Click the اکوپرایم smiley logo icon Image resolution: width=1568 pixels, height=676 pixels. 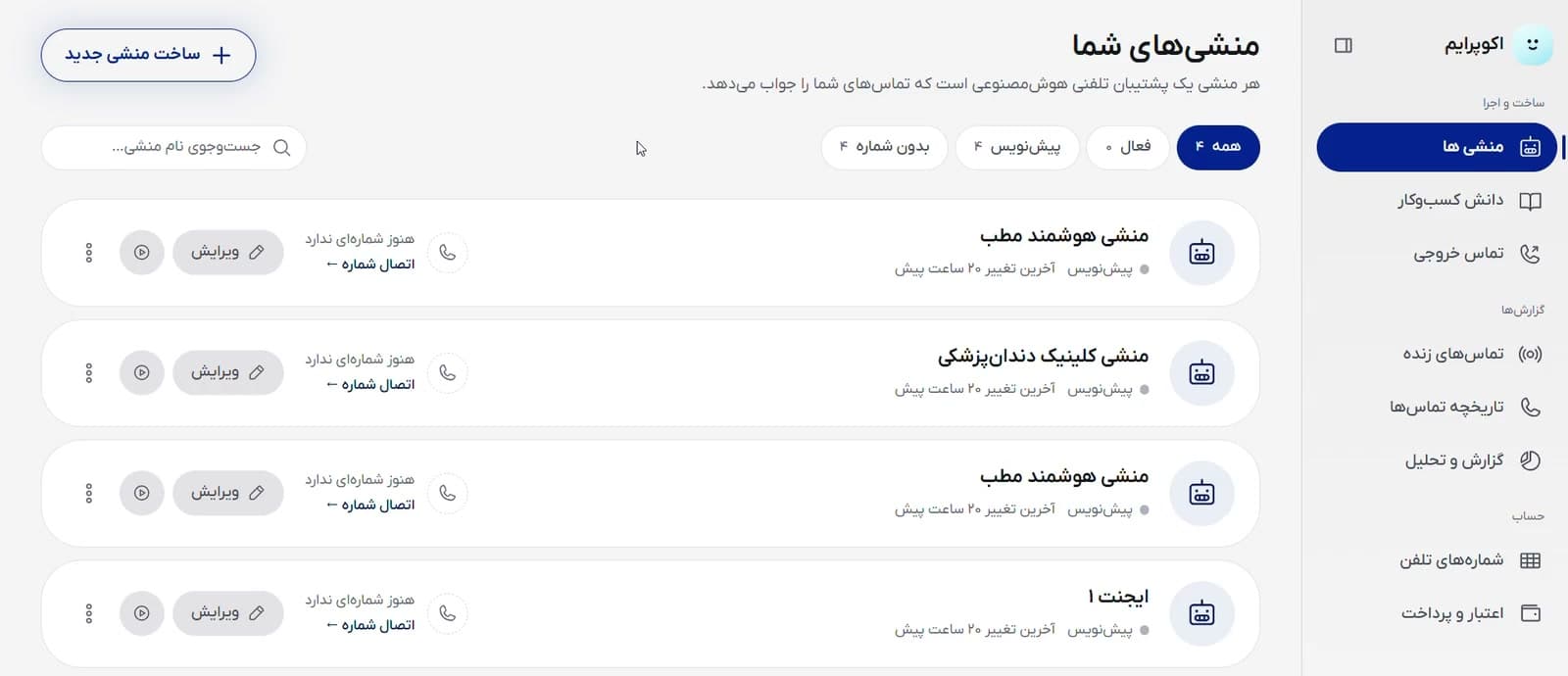pos(1533,45)
